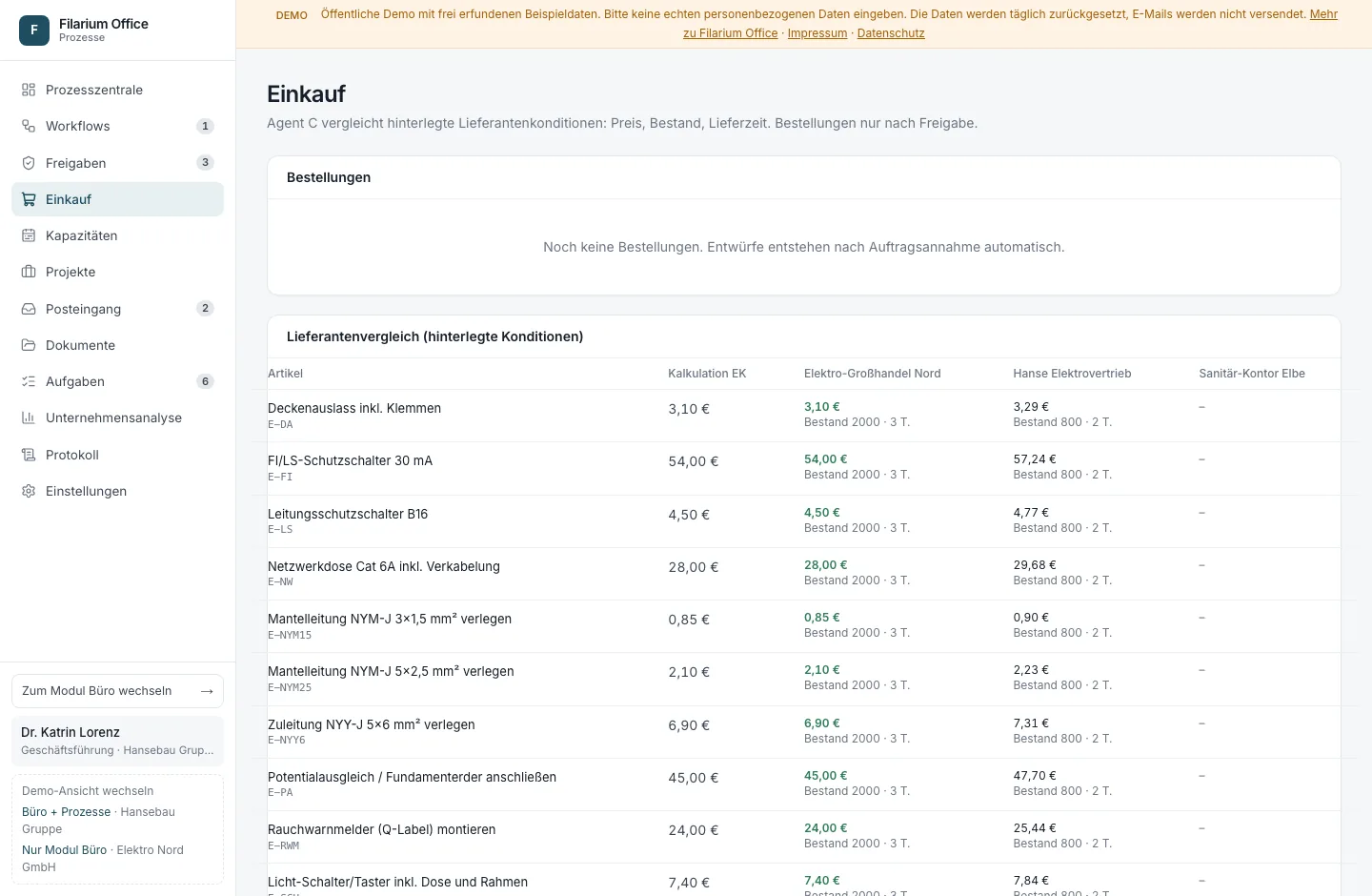Open the Posteingang section

[x=117, y=309]
